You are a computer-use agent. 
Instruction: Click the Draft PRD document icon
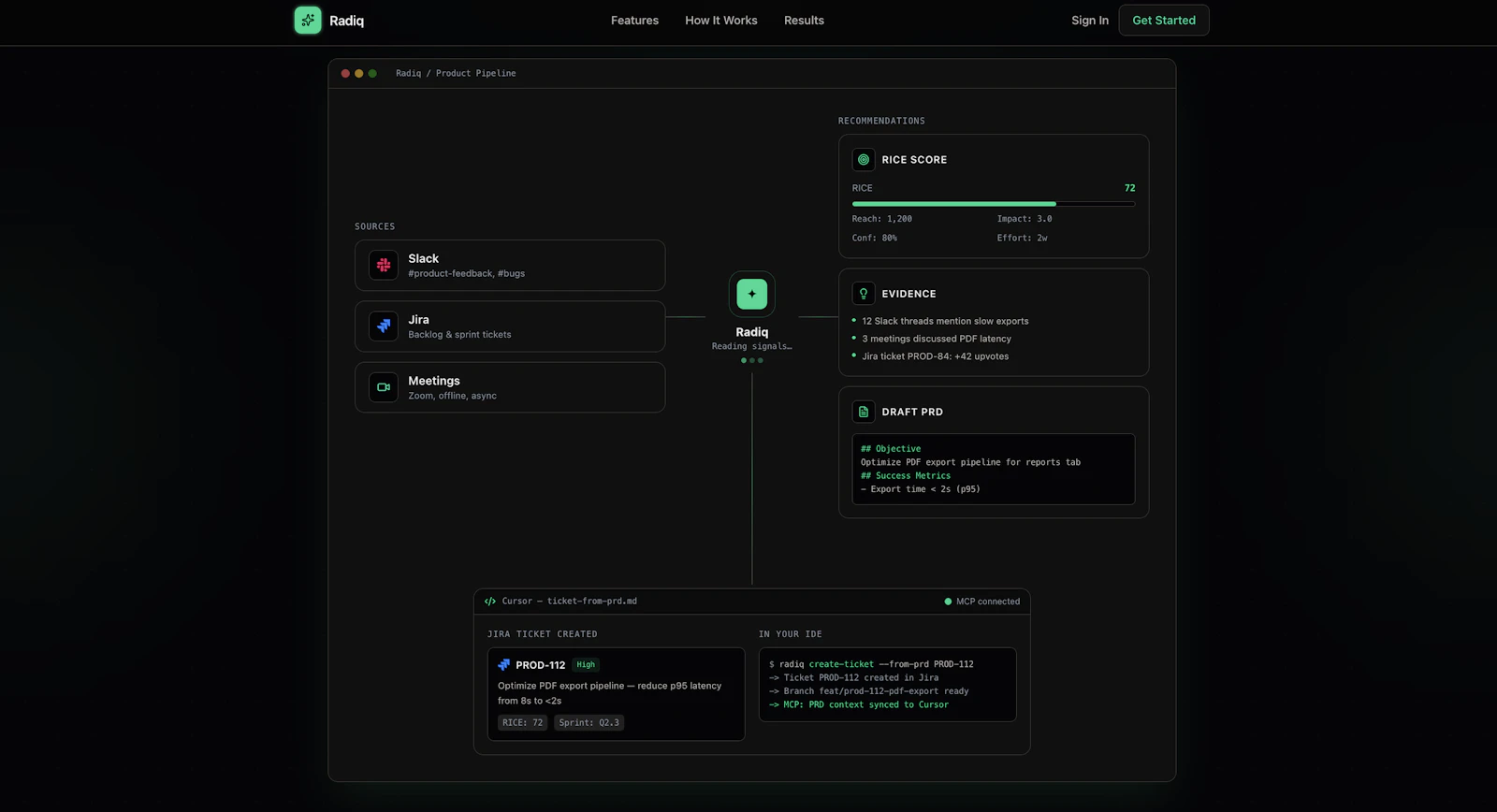(x=864, y=412)
